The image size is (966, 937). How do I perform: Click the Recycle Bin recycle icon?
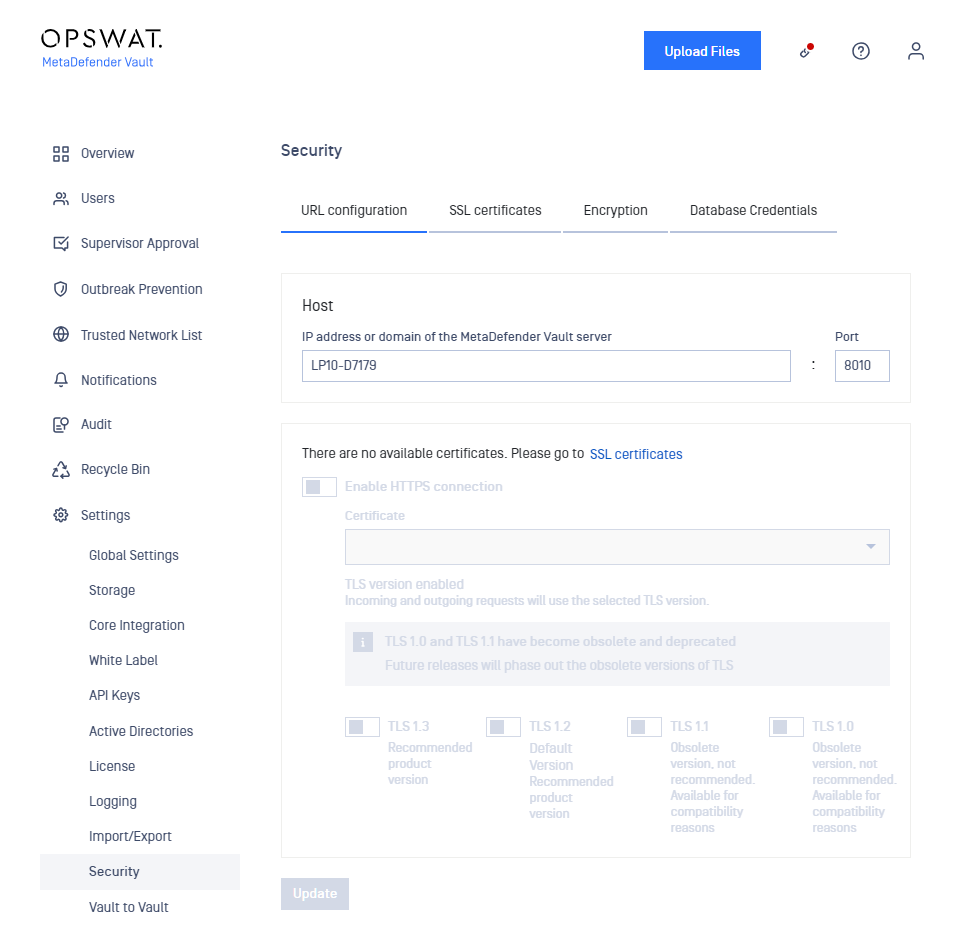coord(60,469)
